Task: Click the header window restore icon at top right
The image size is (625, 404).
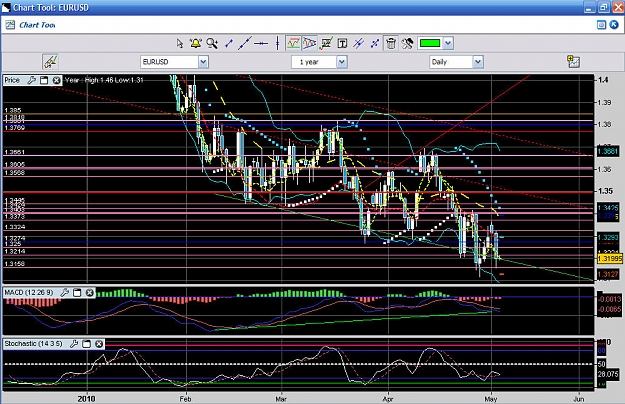Action: tap(601, 25)
